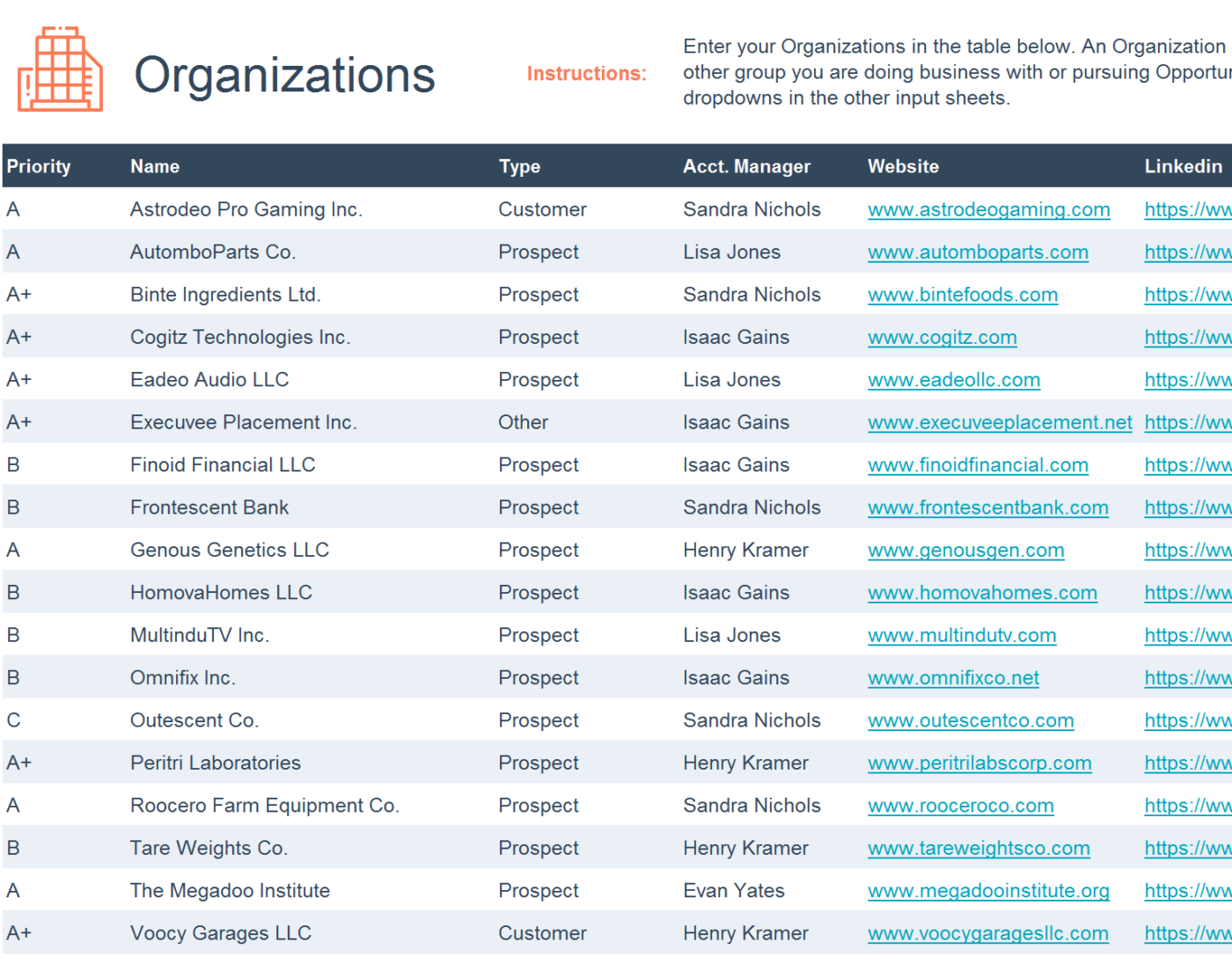The width and height of the screenshot is (1232, 964).
Task: Open www.cogitz.com website link
Action: pyautogui.click(x=942, y=338)
